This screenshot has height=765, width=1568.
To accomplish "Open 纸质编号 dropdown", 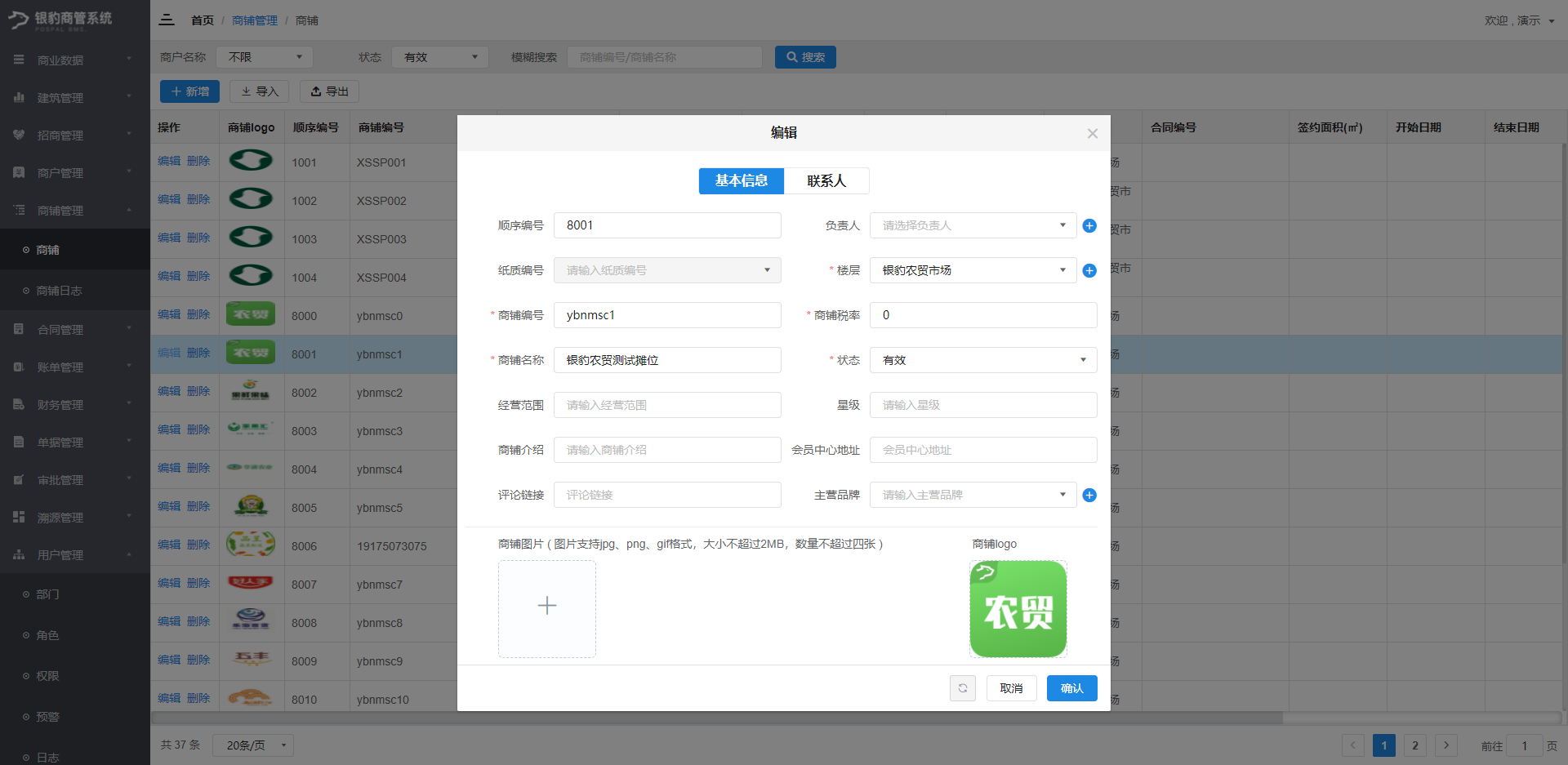I will point(667,270).
